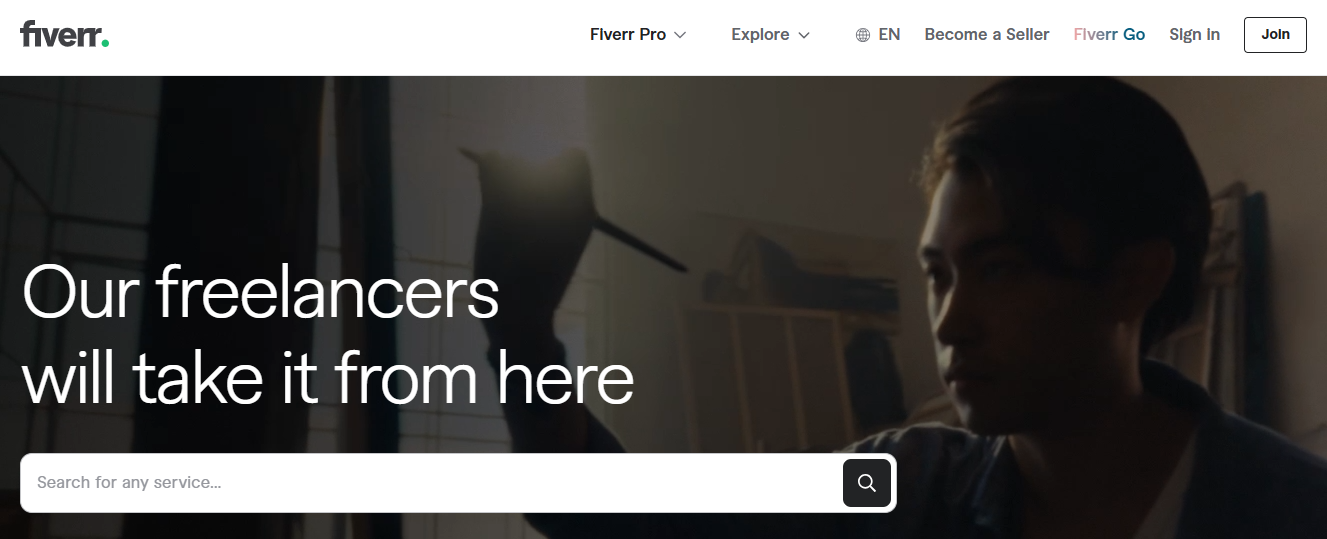The image size is (1327, 539).
Task: Open the Become a Seller link
Action: 987,34
